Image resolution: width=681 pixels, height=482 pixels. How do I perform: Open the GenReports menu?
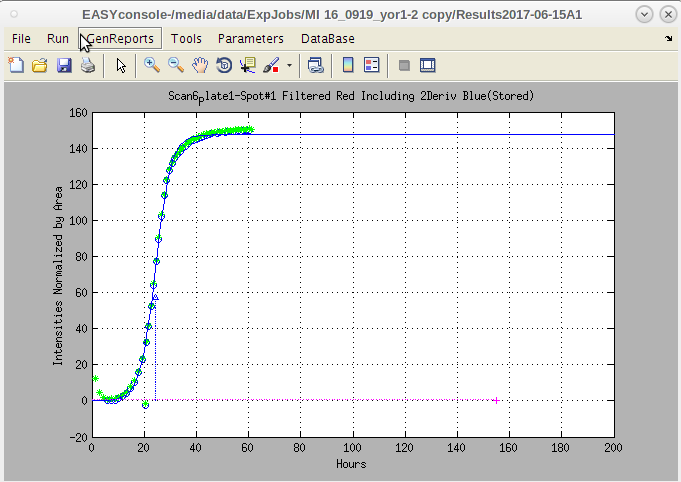[121, 38]
